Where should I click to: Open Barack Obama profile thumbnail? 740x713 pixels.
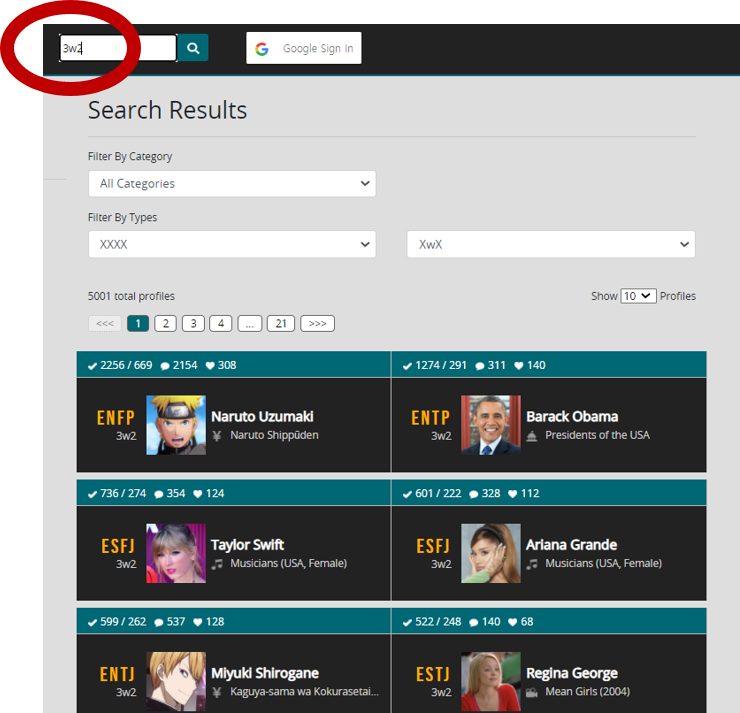tap(491, 425)
